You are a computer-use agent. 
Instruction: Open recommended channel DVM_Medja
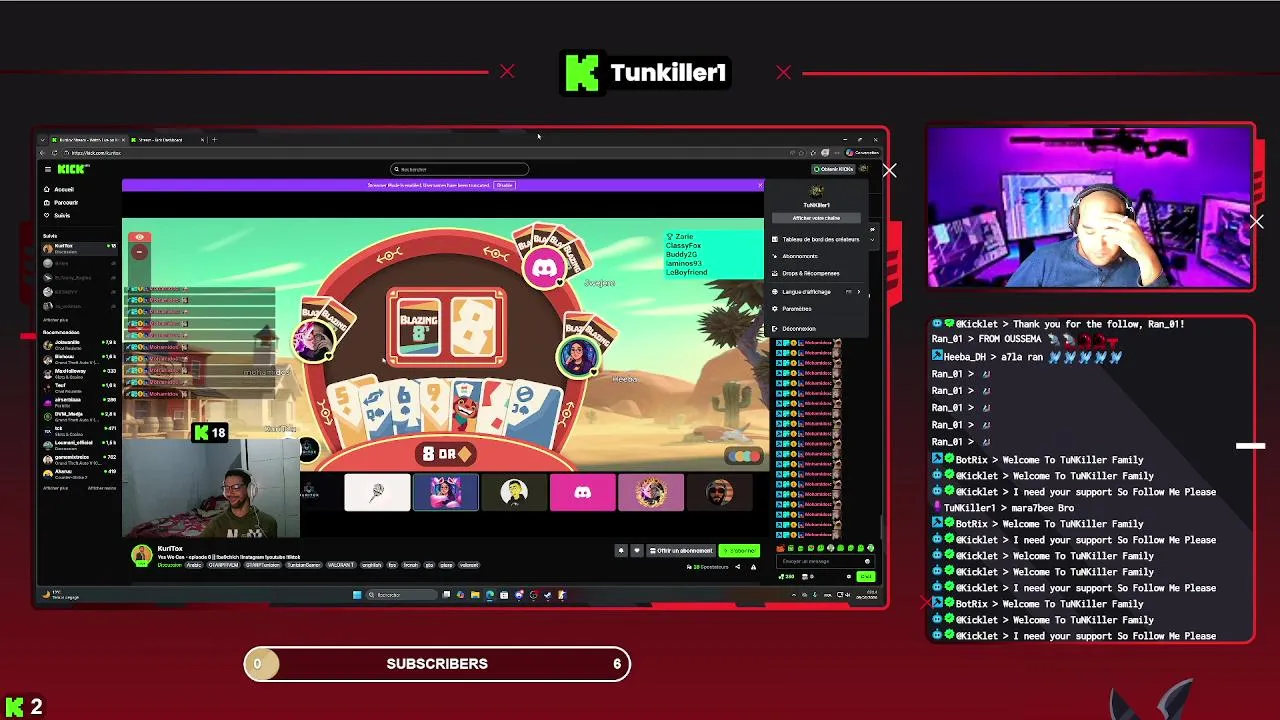78,415
